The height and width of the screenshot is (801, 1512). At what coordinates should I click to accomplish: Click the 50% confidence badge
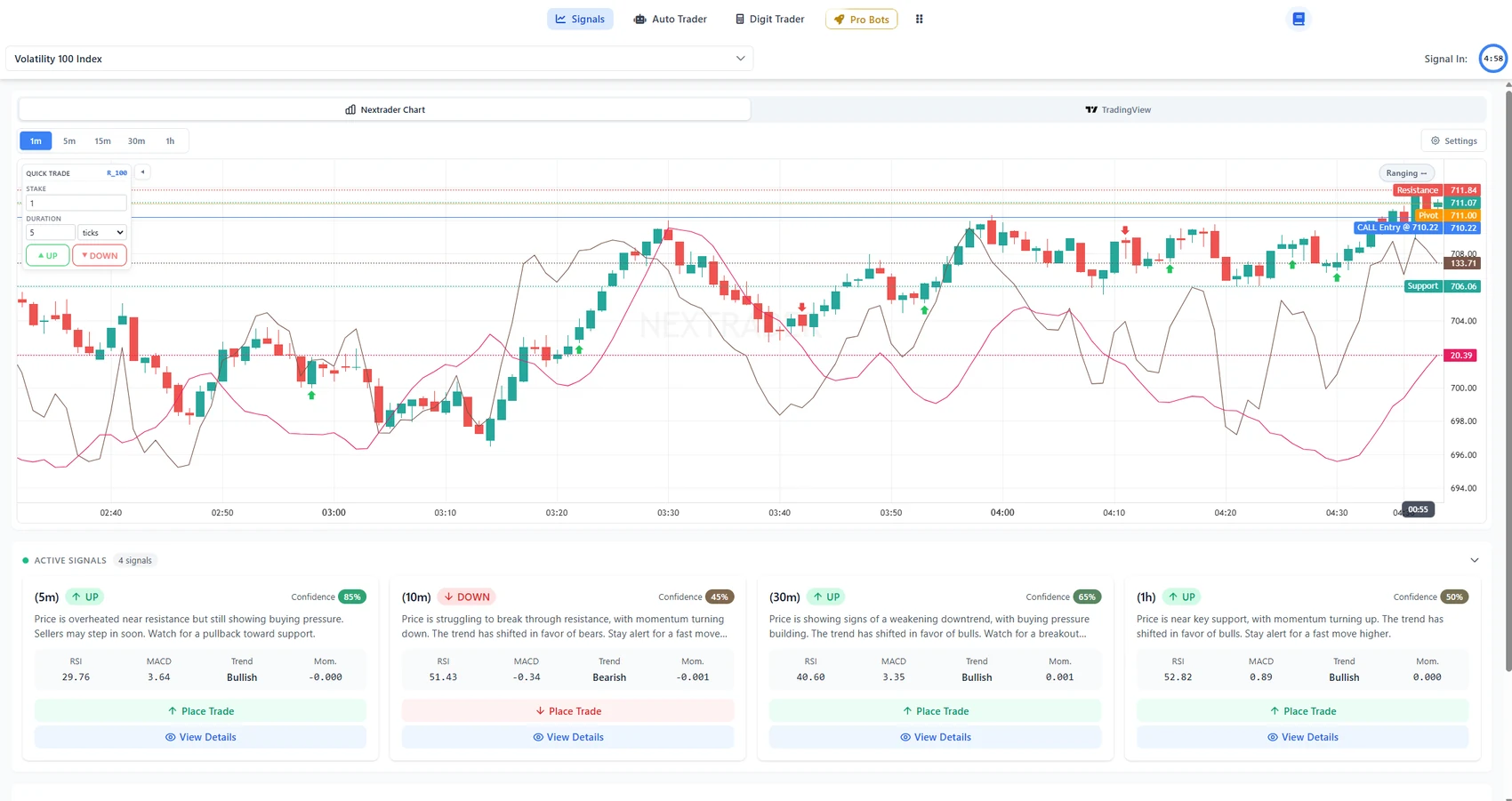1454,597
